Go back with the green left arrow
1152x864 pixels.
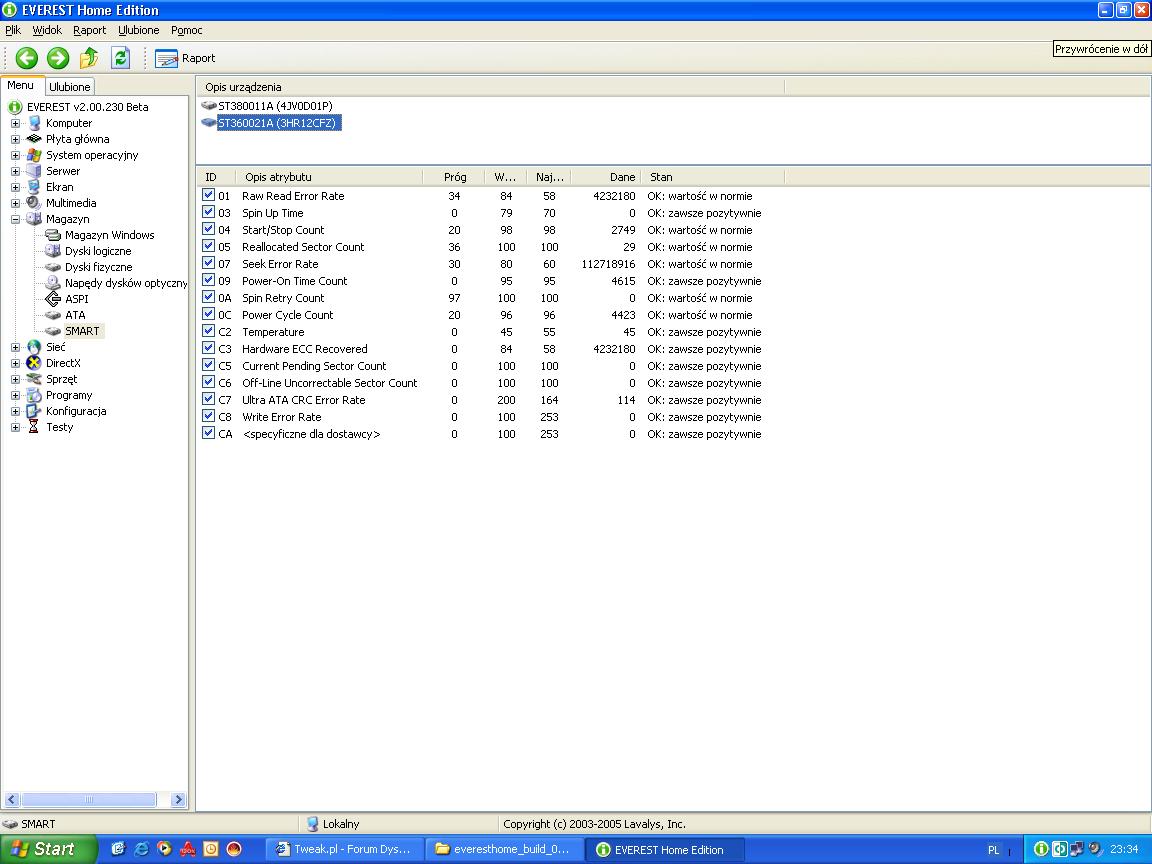click(27, 58)
